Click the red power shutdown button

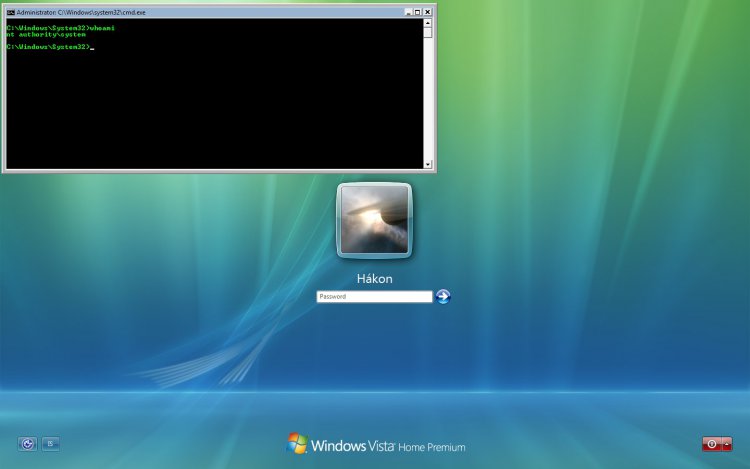711,444
